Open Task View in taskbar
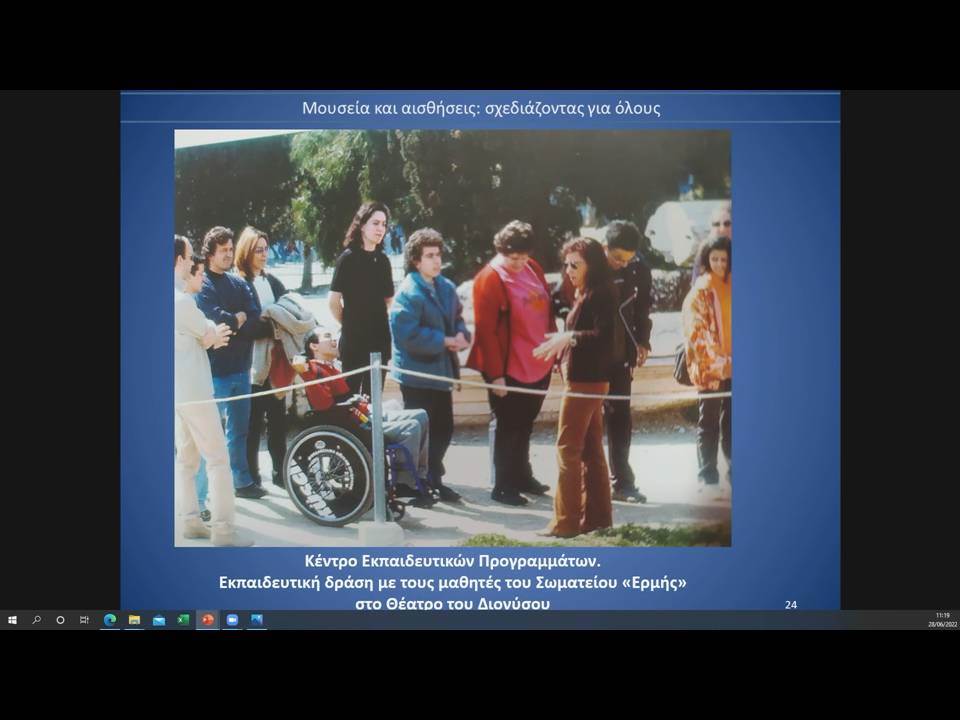The width and height of the screenshot is (960, 720). pyautogui.click(x=84, y=620)
